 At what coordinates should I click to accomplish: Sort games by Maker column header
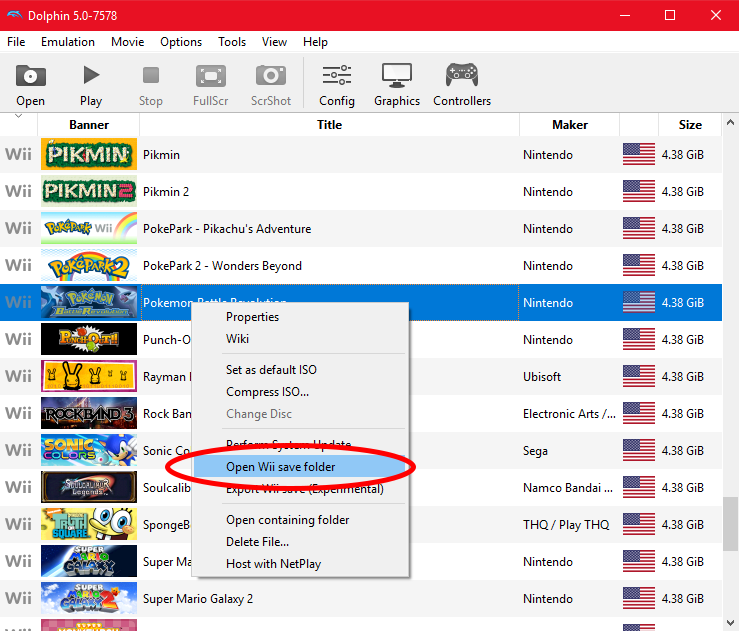click(569, 125)
